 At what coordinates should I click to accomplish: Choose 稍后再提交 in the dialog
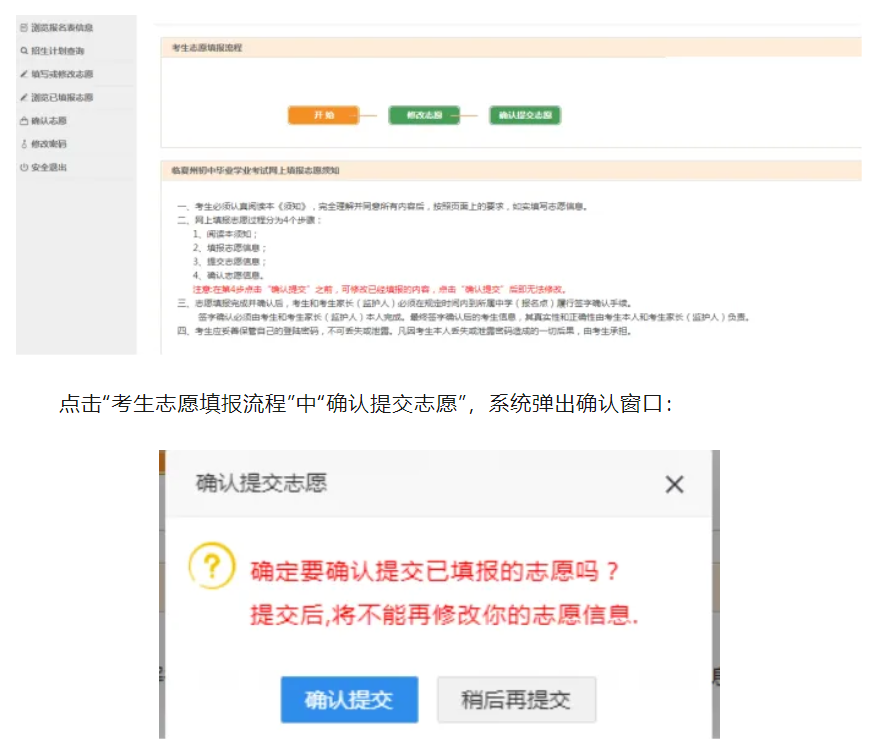[516, 700]
